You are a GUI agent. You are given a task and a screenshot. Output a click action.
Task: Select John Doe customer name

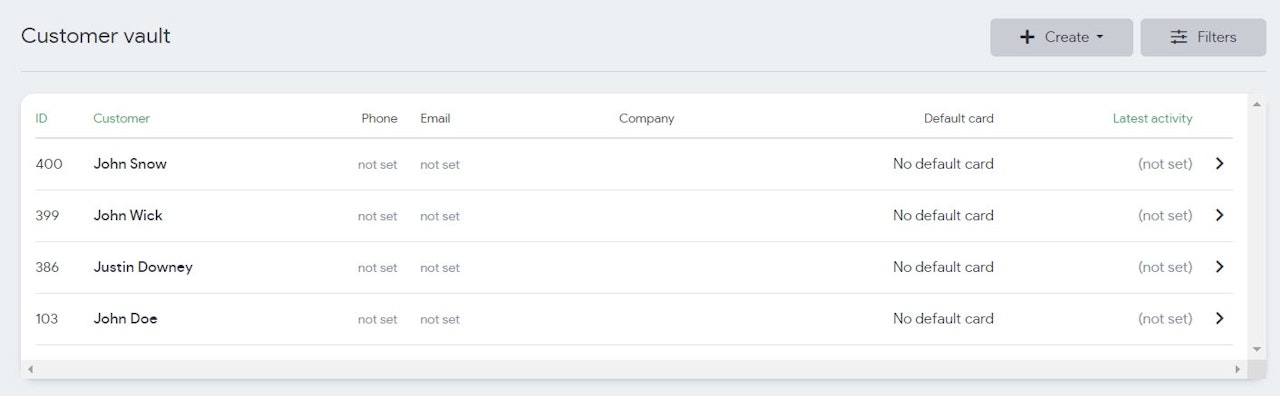(125, 319)
